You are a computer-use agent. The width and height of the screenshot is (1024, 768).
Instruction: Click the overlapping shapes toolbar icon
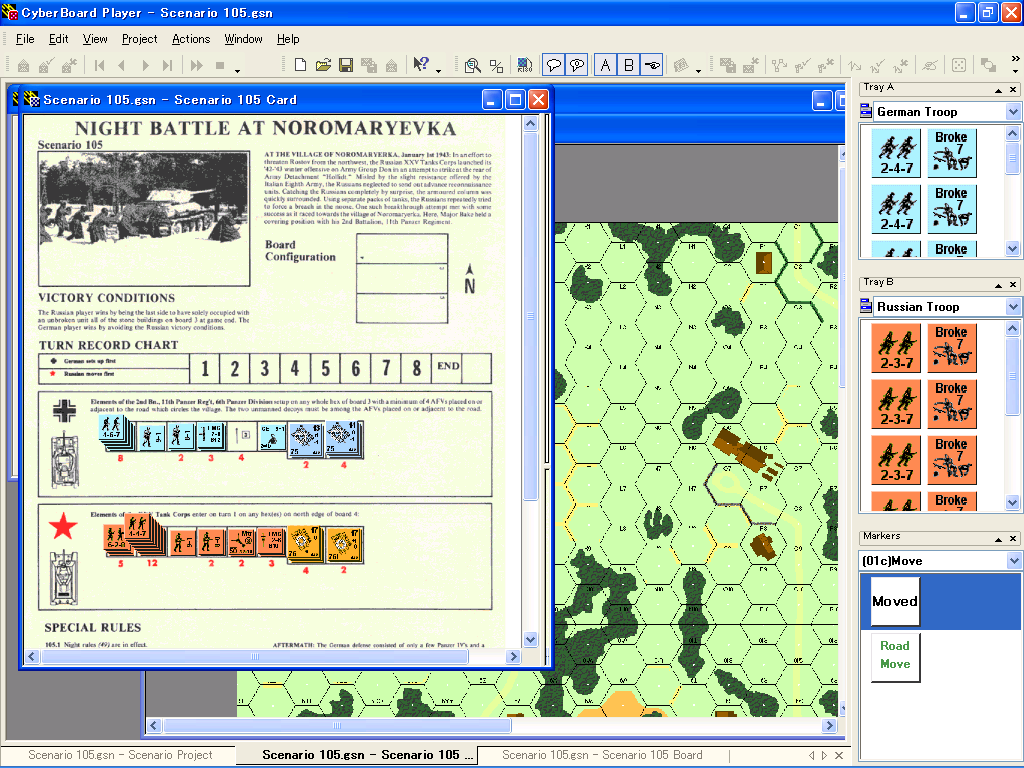click(x=988, y=65)
